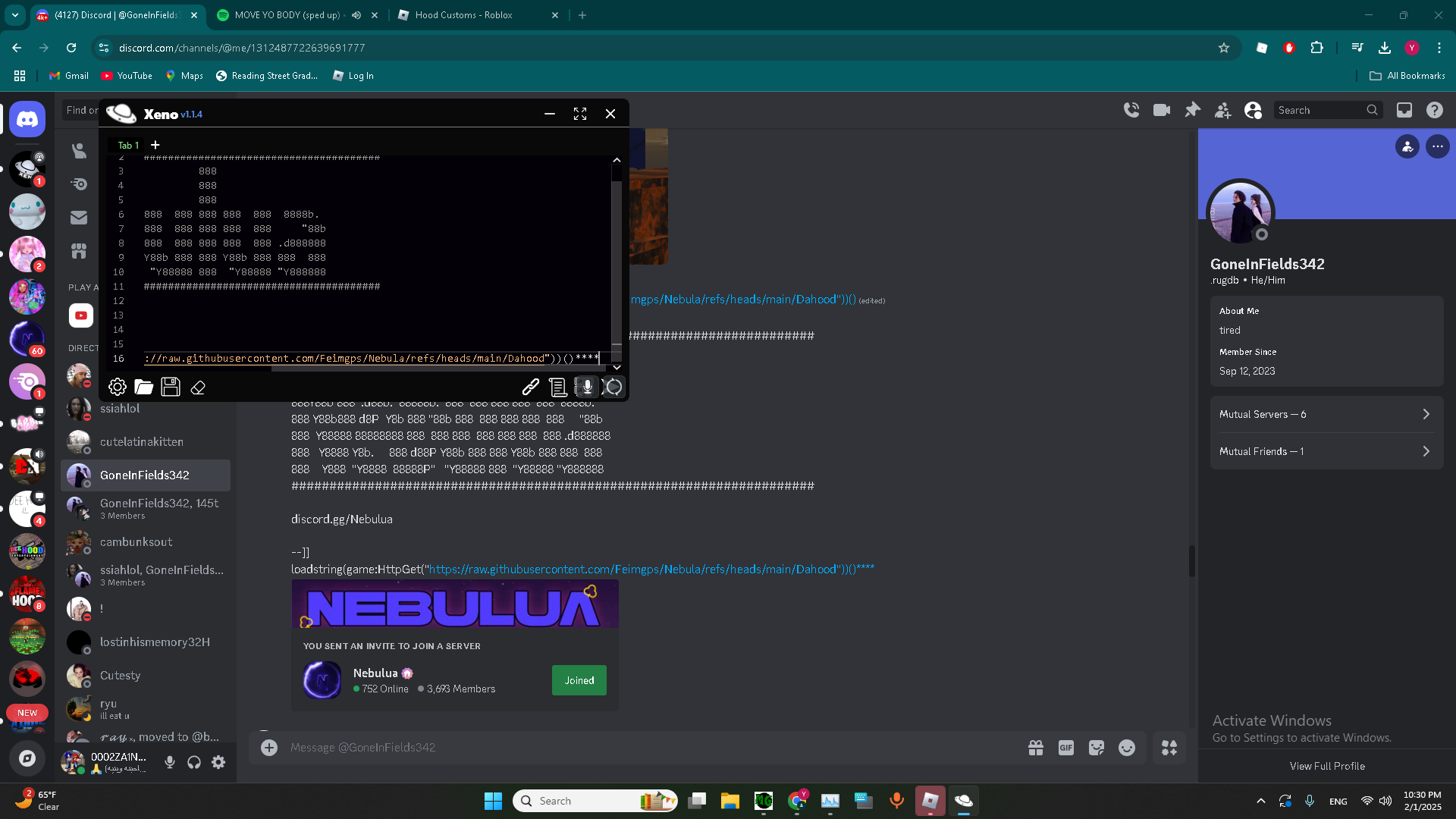Open pinned messages in Discord
The image size is (1456, 819).
1192,110
